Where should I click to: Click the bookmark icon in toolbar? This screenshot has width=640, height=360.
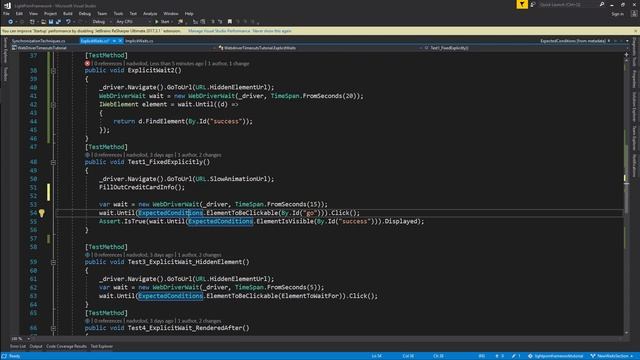point(230,22)
